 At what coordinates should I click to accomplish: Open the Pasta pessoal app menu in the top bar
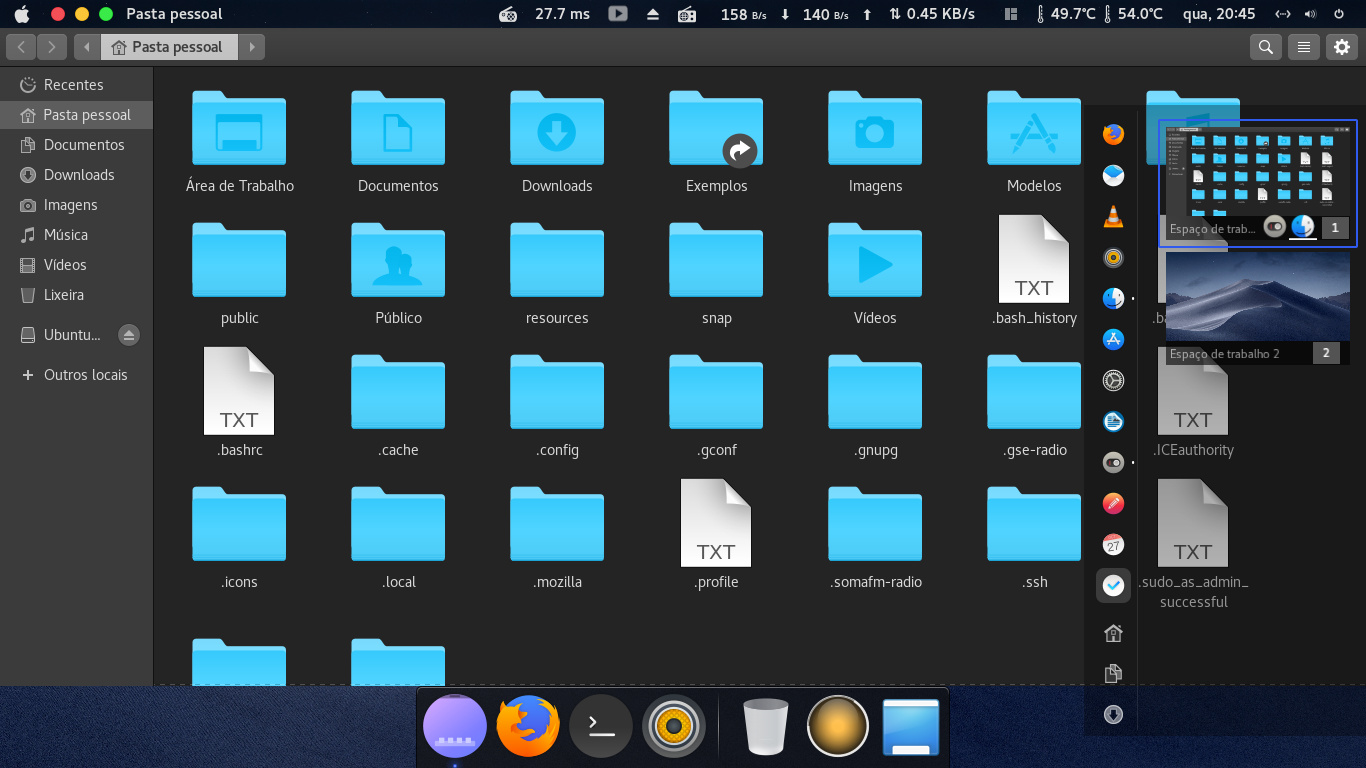174,14
